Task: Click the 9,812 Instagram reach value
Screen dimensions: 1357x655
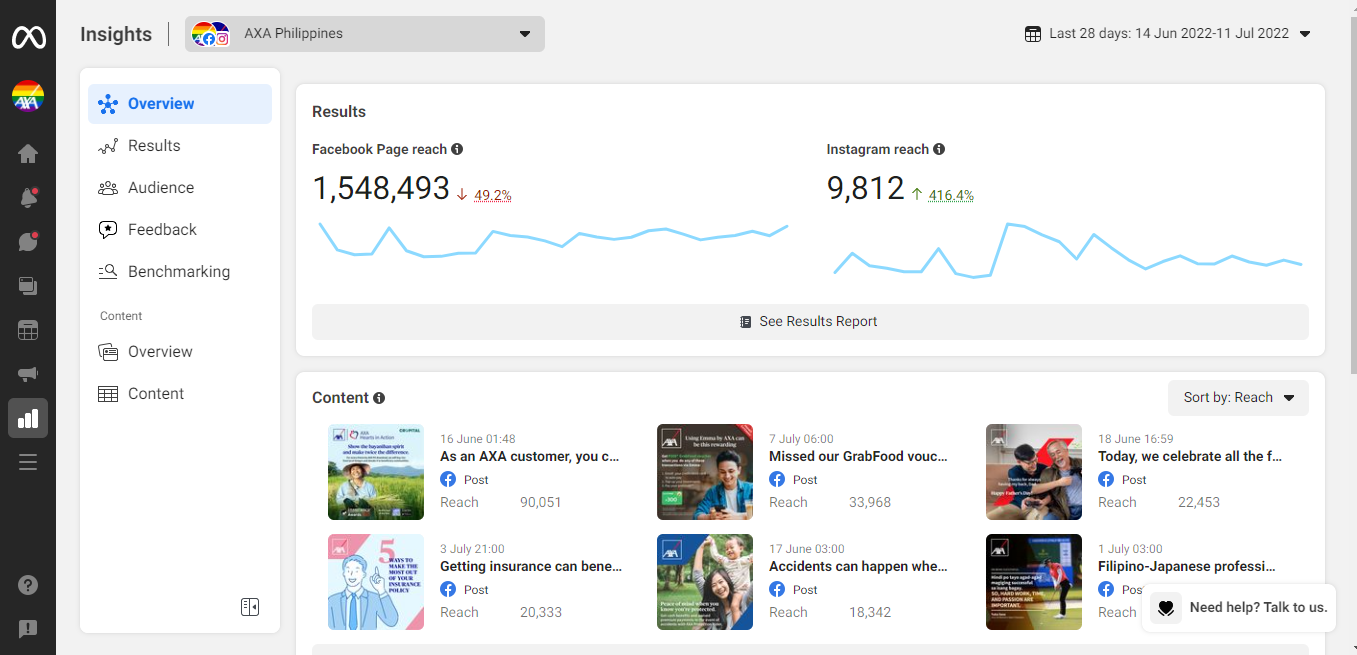Action: click(x=866, y=188)
